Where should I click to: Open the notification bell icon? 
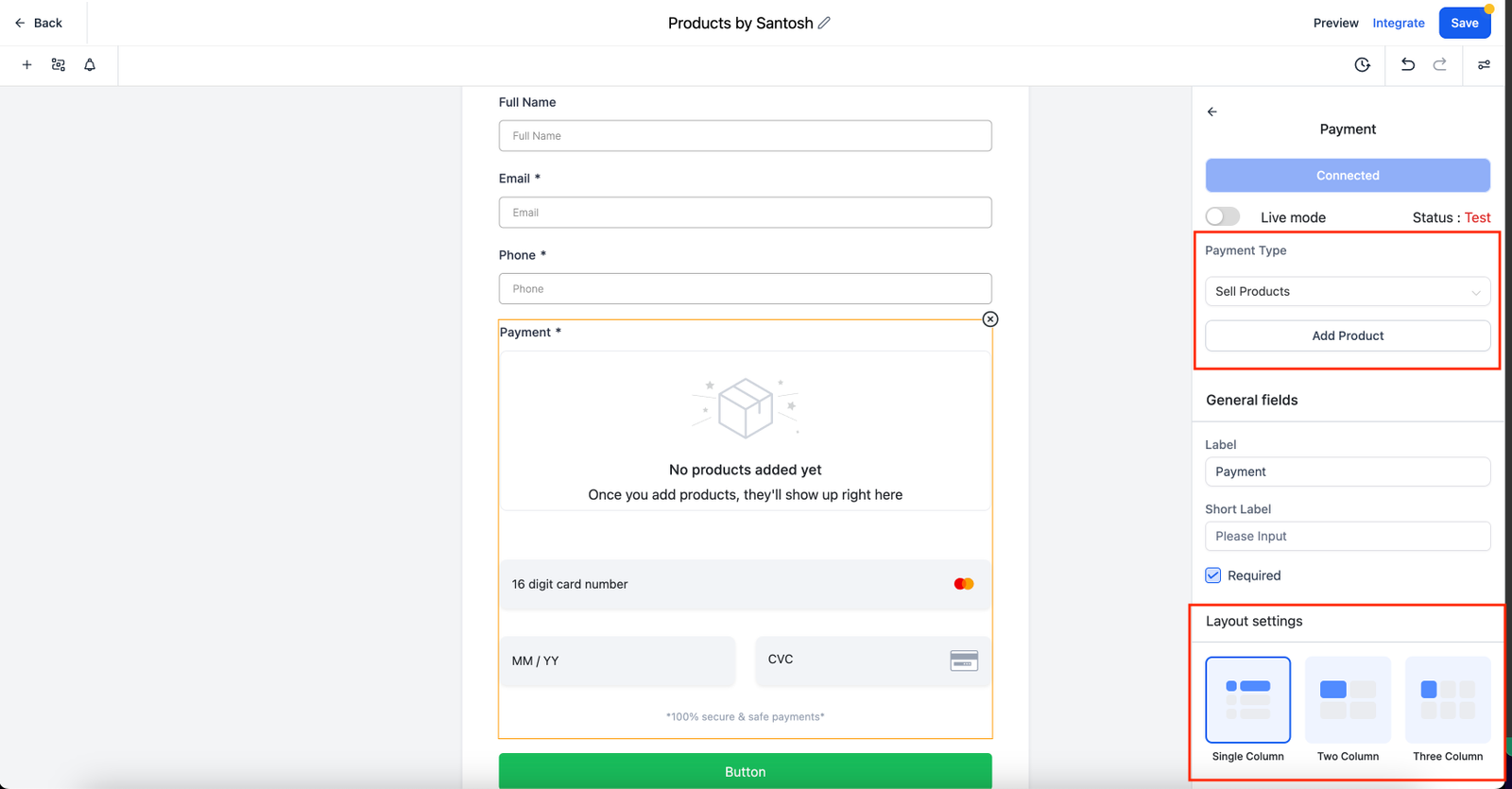[x=90, y=65]
